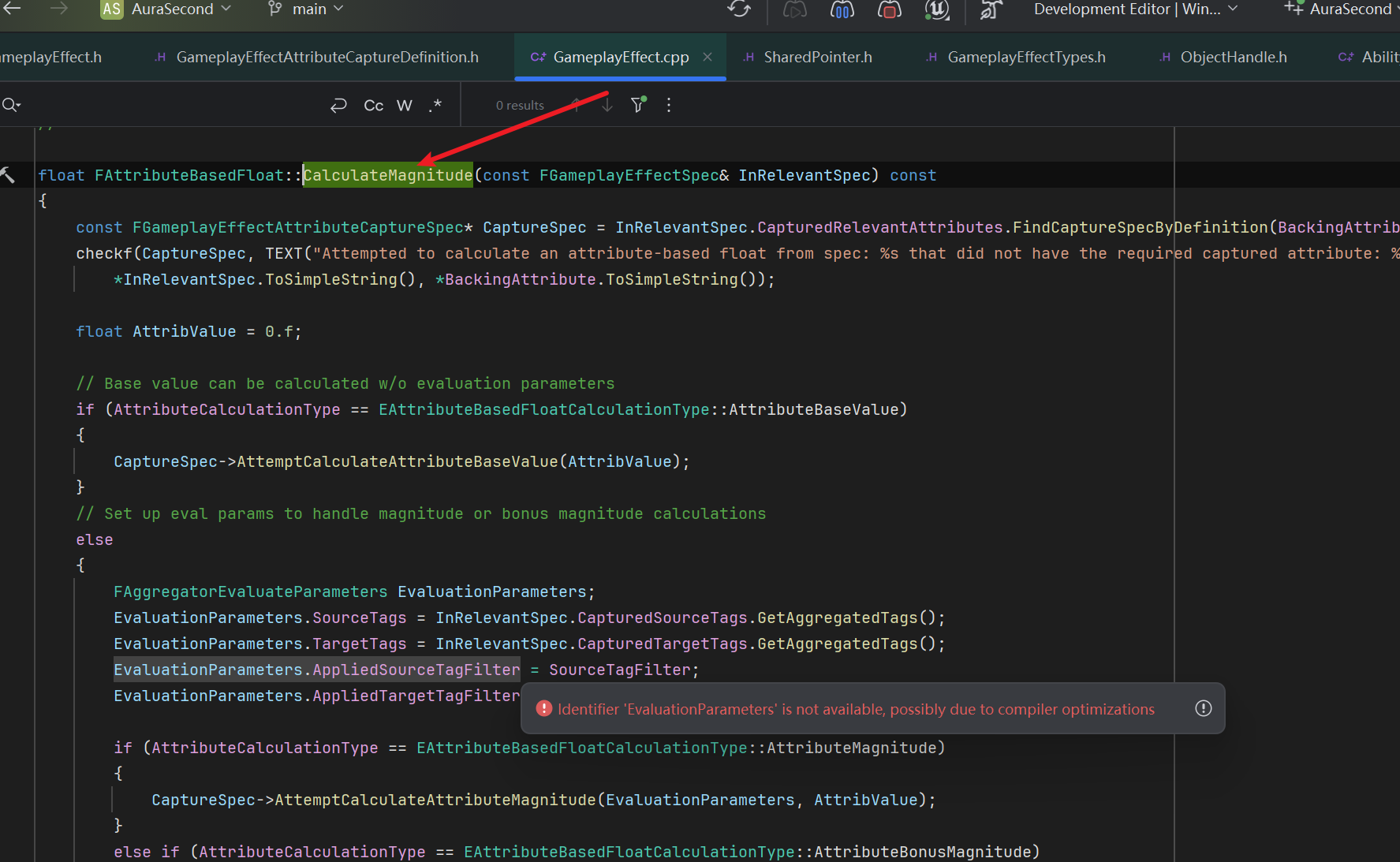Click the AppliedTargetTagFilter identifier

tap(416, 696)
